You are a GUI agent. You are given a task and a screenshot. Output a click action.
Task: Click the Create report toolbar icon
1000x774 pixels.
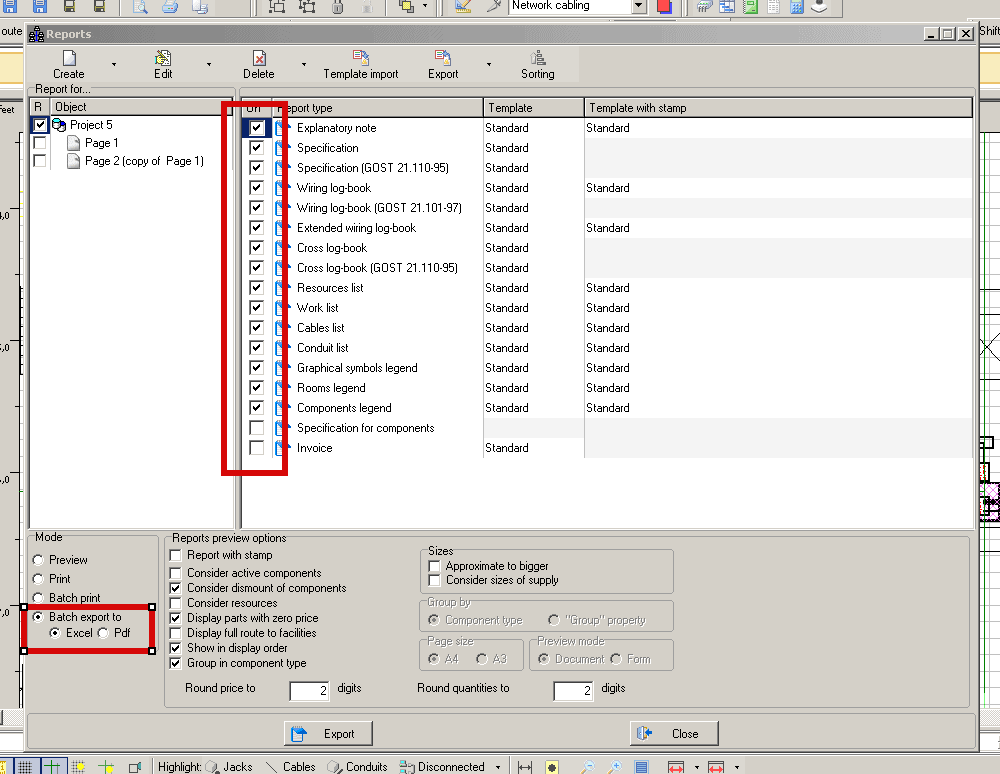point(68,59)
